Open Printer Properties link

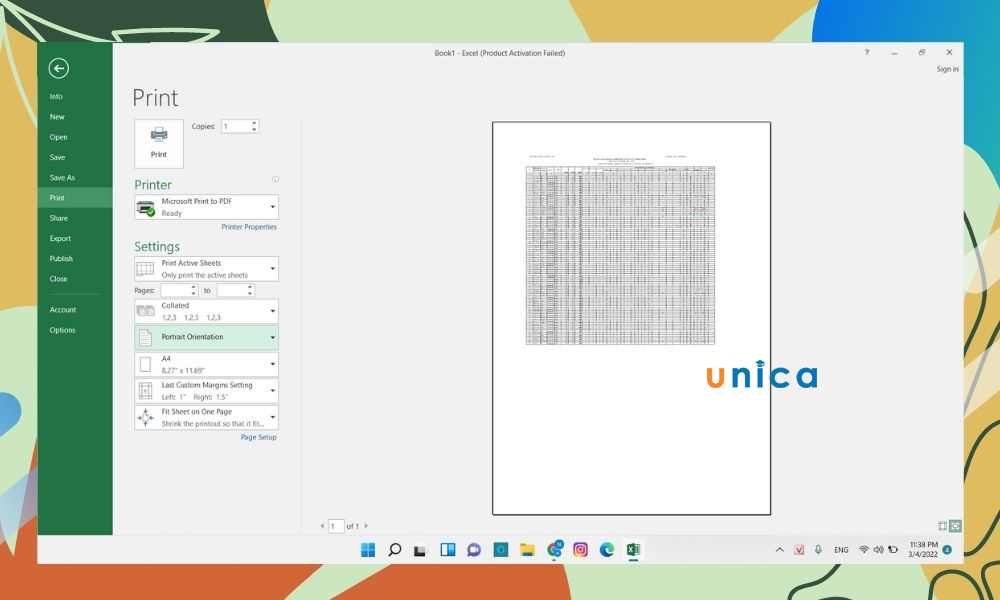[x=249, y=227]
